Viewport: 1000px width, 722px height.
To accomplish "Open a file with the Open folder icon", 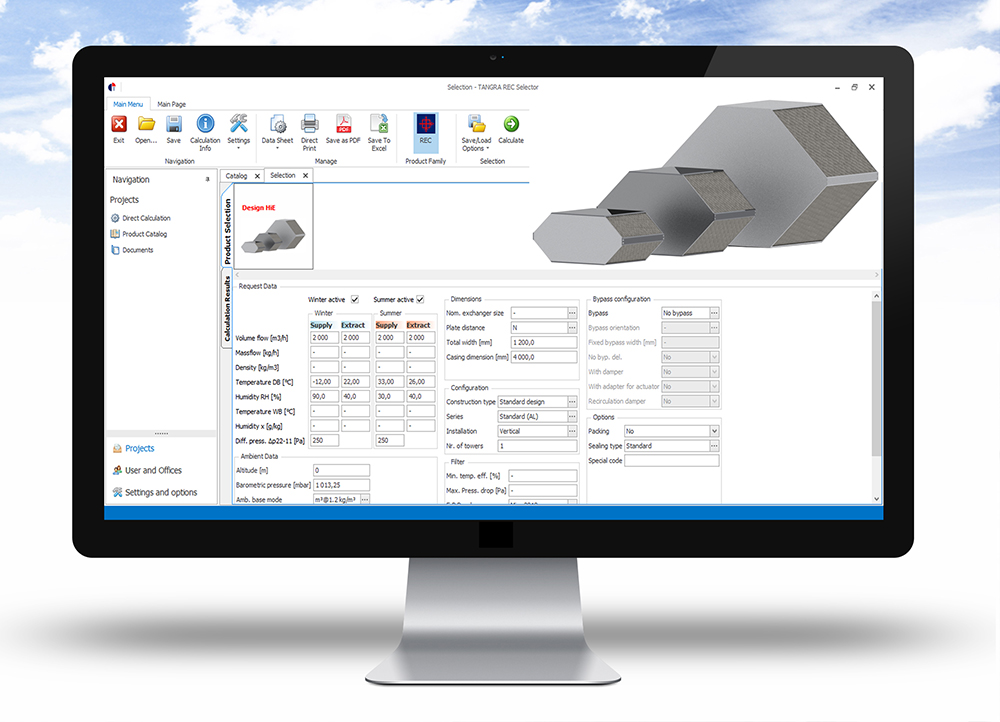I will click(x=146, y=125).
